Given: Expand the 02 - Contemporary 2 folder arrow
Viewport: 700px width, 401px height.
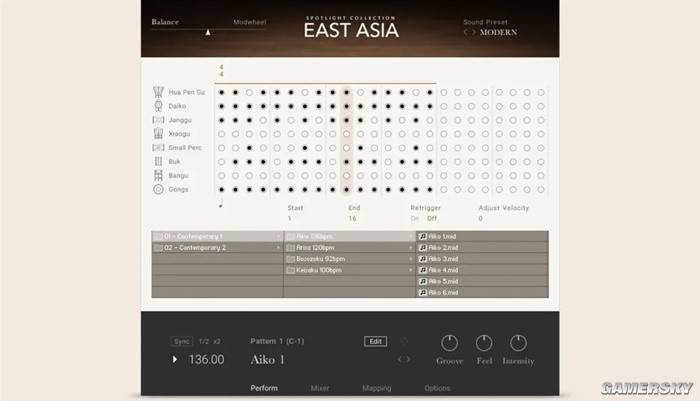Looking at the screenshot, I should [x=278, y=247].
